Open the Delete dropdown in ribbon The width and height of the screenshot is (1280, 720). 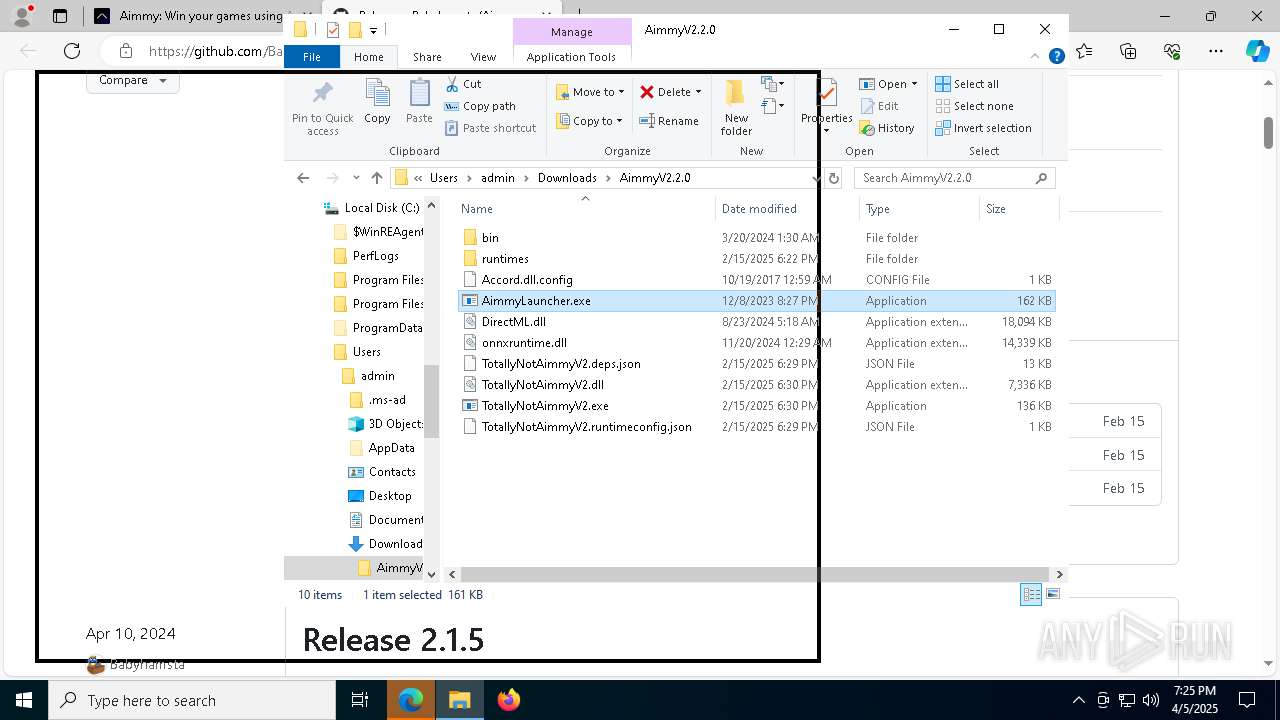[x=670, y=92]
